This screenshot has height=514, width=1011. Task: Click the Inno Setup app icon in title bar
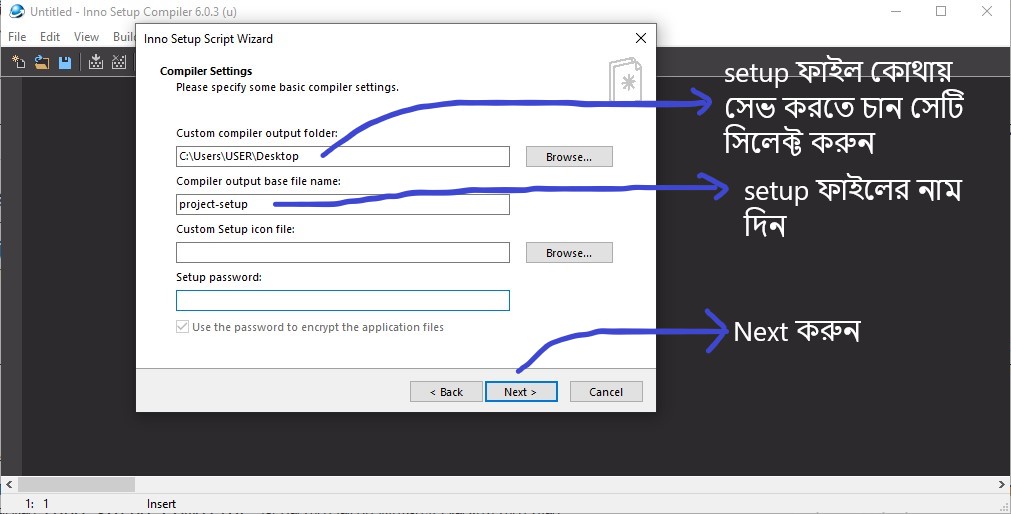click(17, 12)
